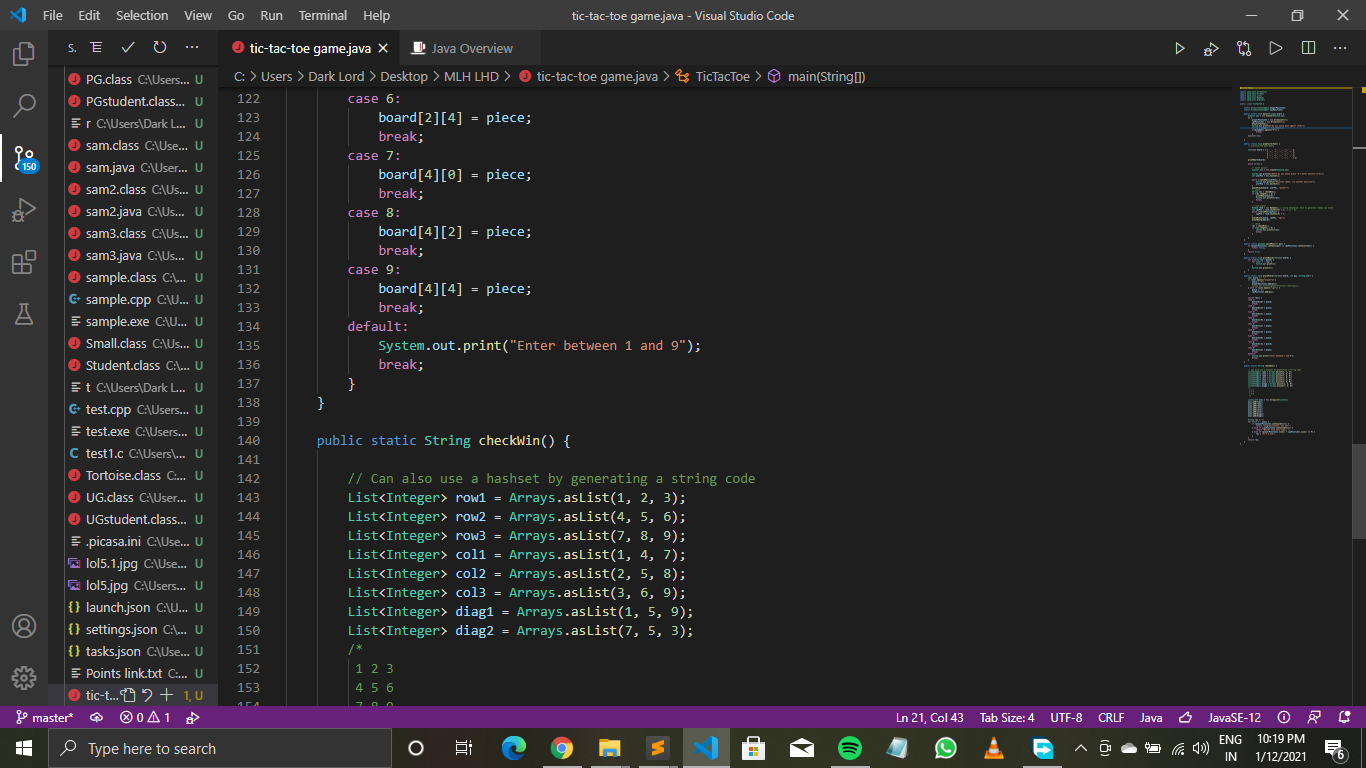
Task: Click the status bar debug launch icon
Action: [192, 717]
